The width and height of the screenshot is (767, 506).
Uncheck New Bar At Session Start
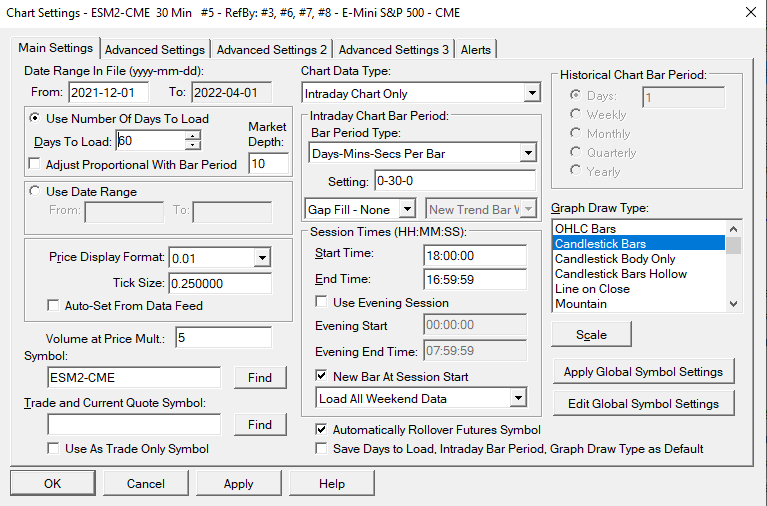pos(321,376)
